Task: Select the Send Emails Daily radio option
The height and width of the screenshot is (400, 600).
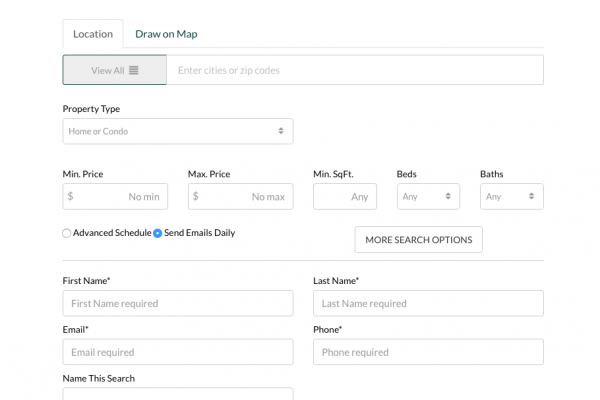Action: pos(158,233)
